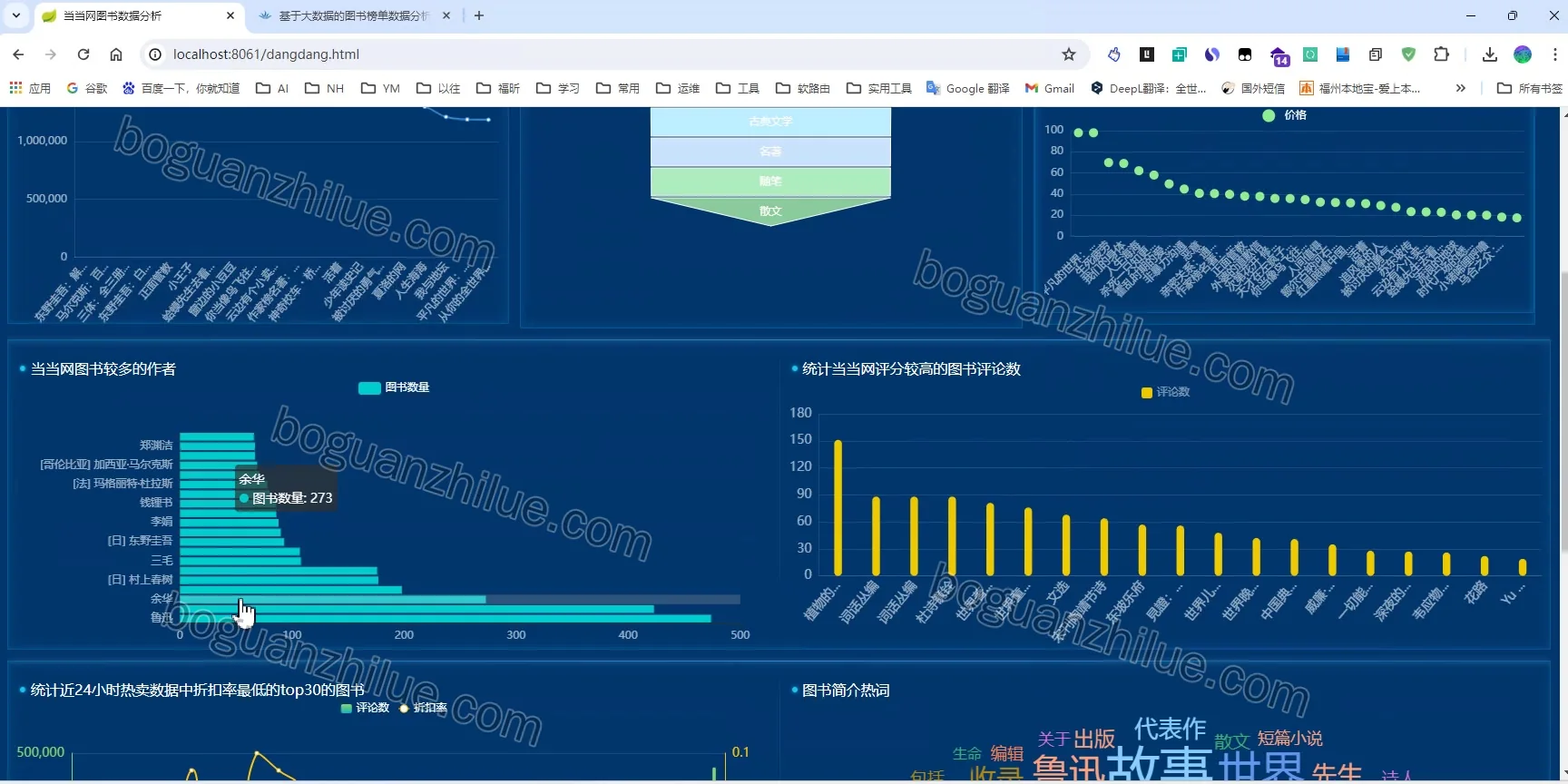Open the tab search dropdown arrow
The image size is (1568, 784).
(16, 15)
